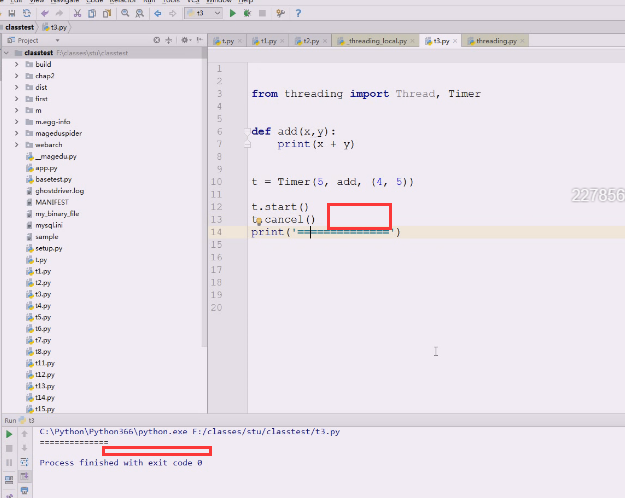Close the threading_local.py tab
Screen dimensions: 625x498
pos(412,41)
